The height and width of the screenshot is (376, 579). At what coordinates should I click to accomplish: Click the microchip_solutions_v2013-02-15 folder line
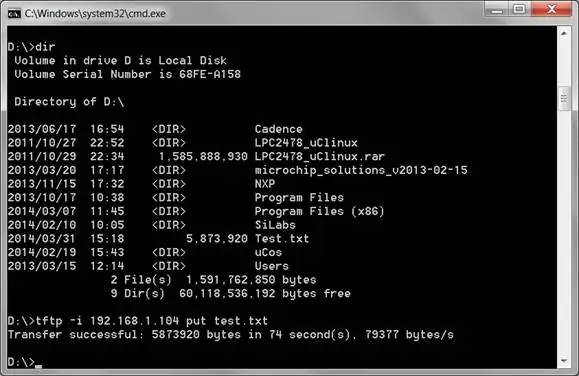[237, 170]
